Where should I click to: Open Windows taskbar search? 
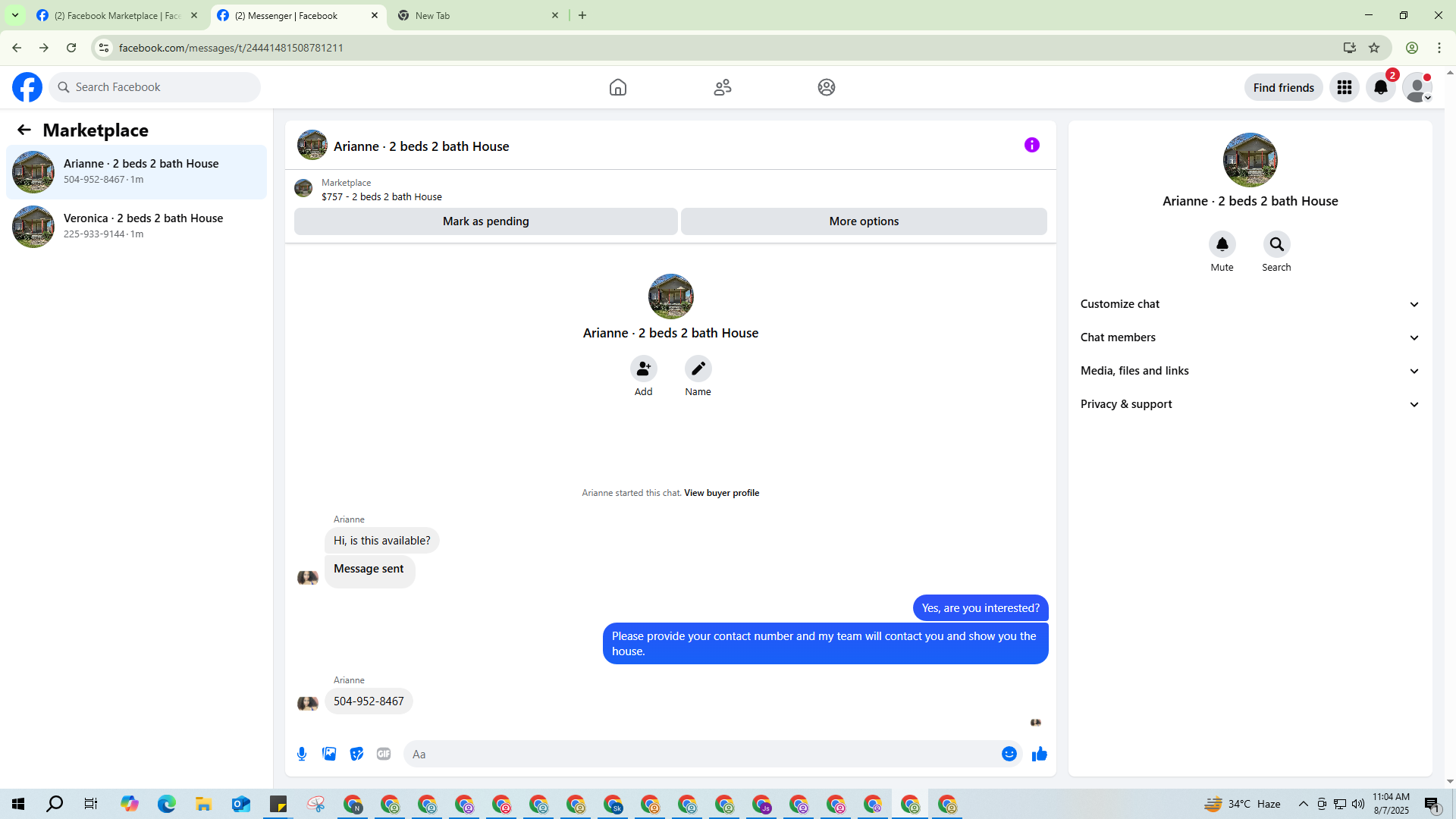coord(55,804)
